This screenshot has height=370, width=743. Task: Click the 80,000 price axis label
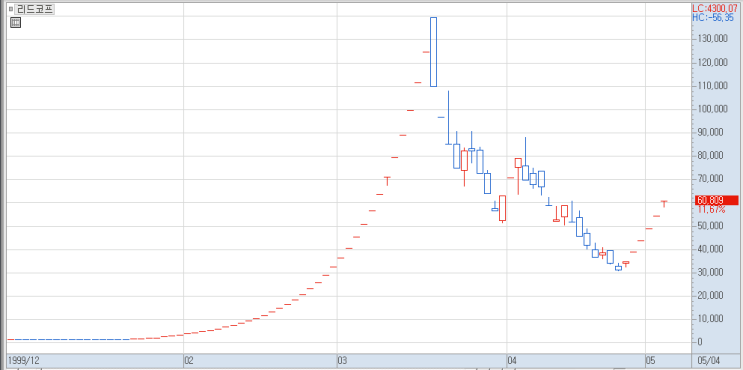710,155
